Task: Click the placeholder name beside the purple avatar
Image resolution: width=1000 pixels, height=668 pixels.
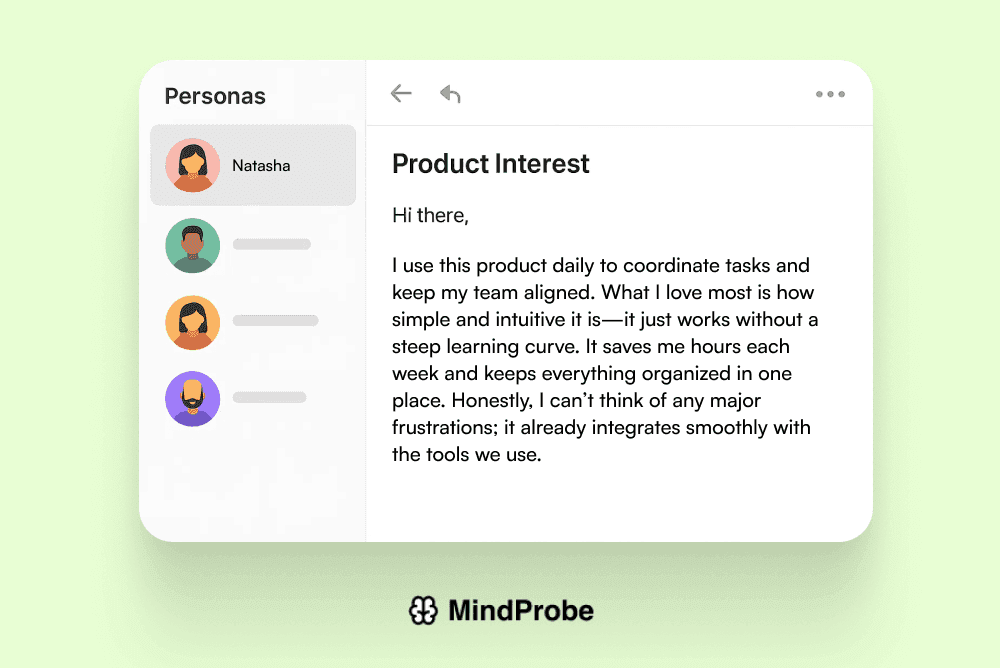Action: (269, 397)
